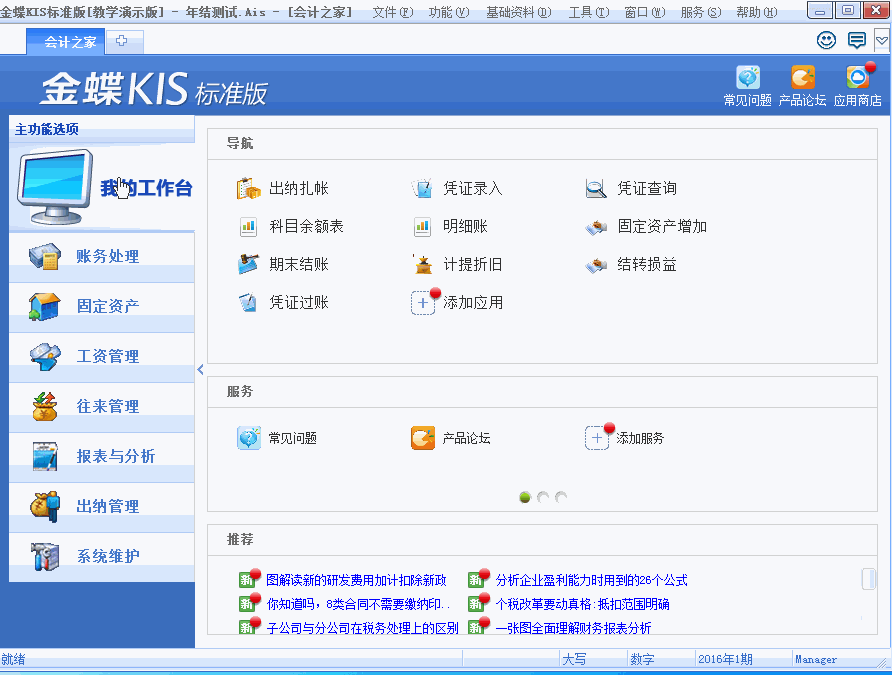Viewport: 892px width, 675px height.
Task: Open link 你知道吗，8类合同不需要缴纳印..
Action: (x=358, y=604)
